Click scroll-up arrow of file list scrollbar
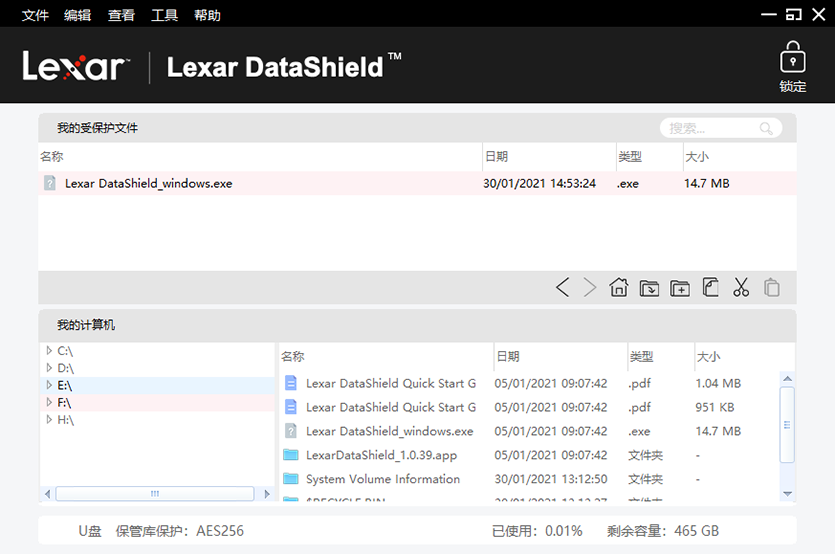Screen dimensions: 835x554 (788, 378)
